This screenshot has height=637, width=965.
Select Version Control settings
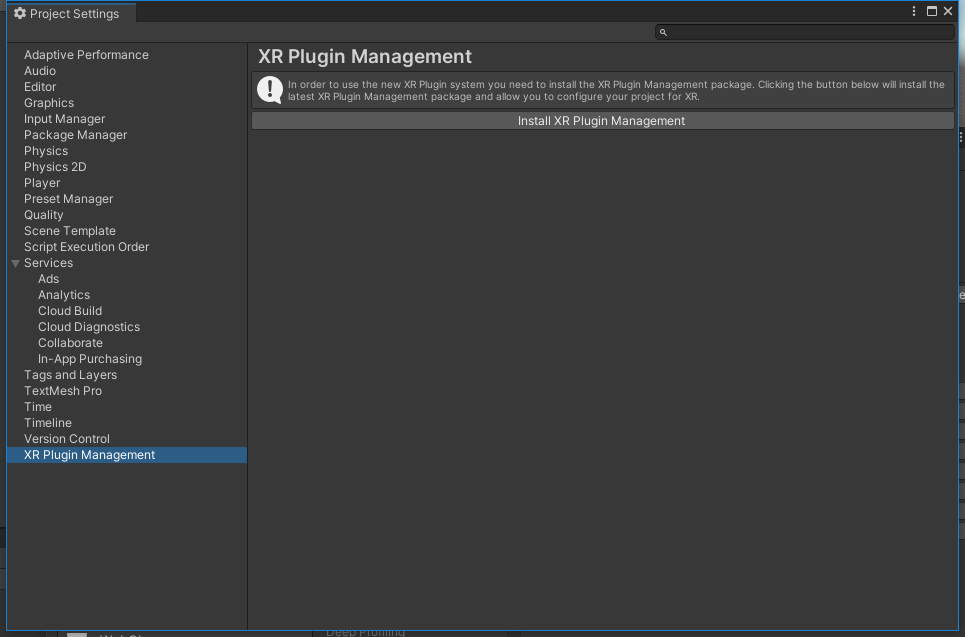(67, 439)
